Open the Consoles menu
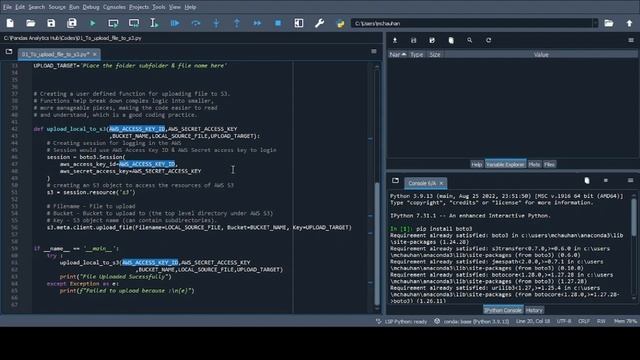 click(x=114, y=7)
